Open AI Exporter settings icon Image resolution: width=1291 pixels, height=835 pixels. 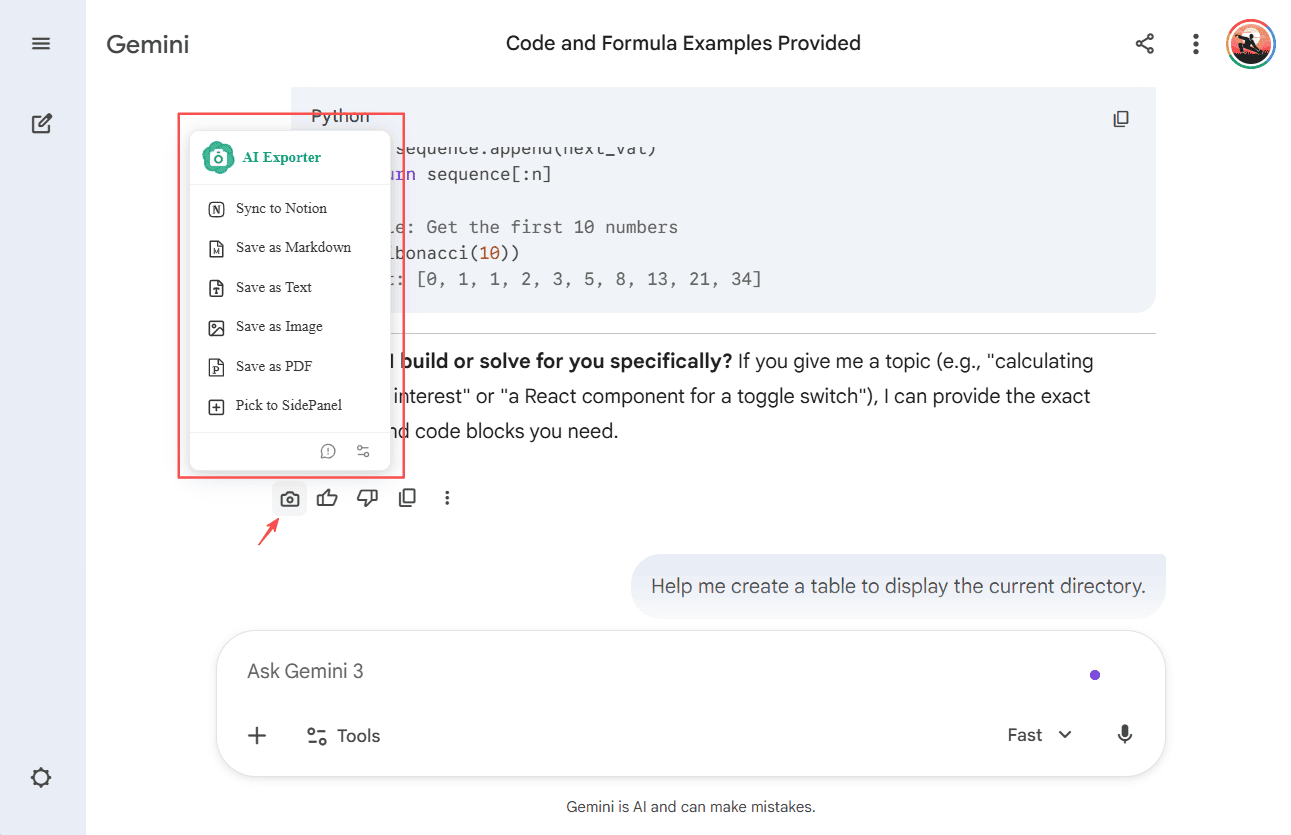[363, 451]
